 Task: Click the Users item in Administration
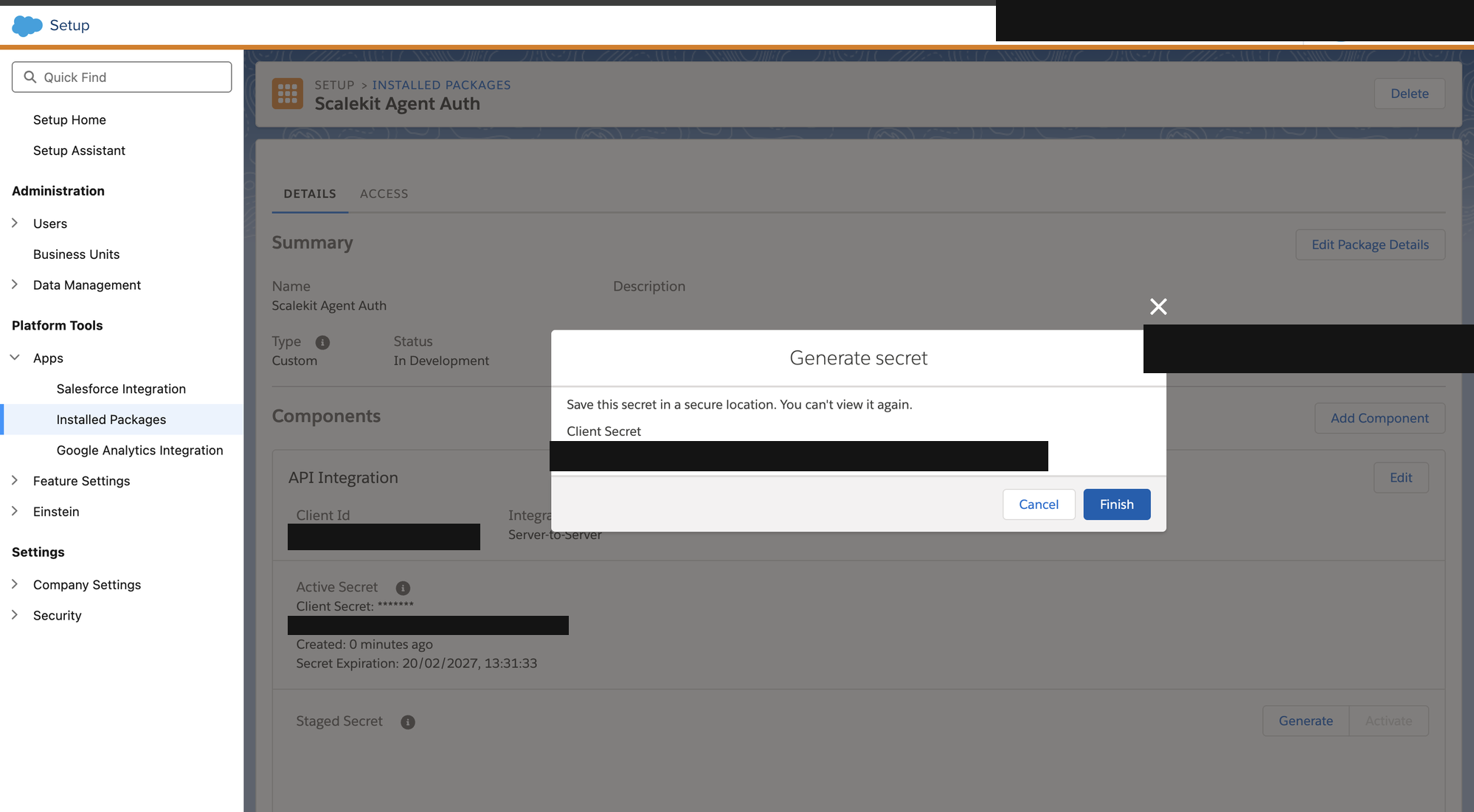pyautogui.click(x=50, y=223)
